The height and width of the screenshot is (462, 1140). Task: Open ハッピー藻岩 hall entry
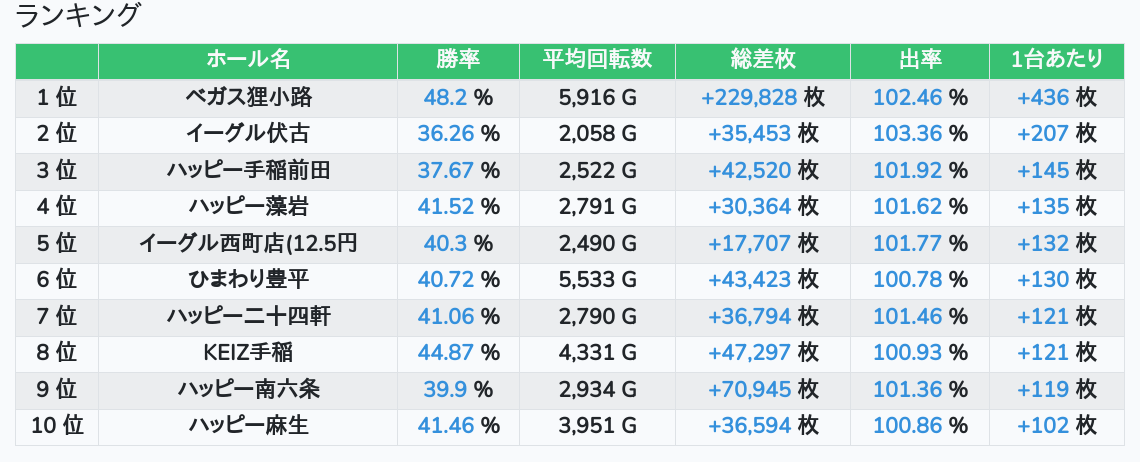point(248,207)
